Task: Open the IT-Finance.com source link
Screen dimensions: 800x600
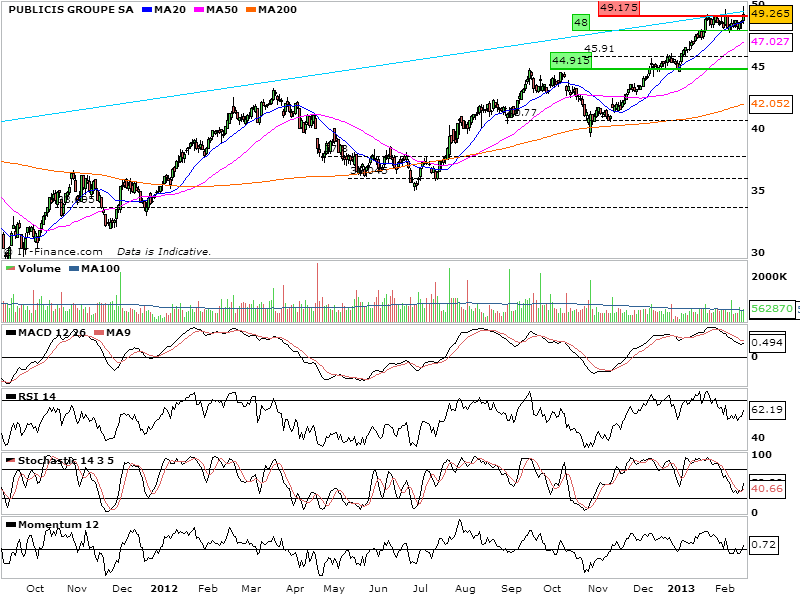Action: tap(60, 252)
